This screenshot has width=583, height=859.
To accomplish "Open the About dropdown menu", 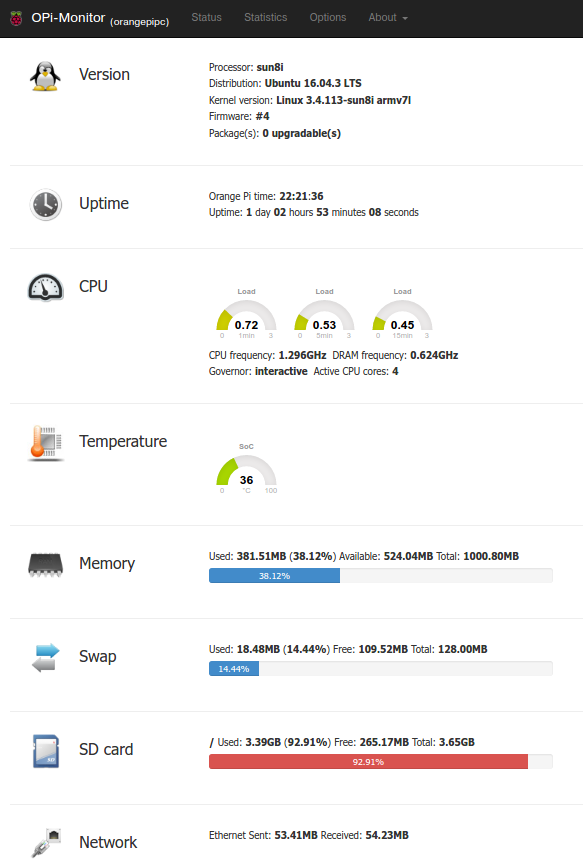I will (388, 18).
